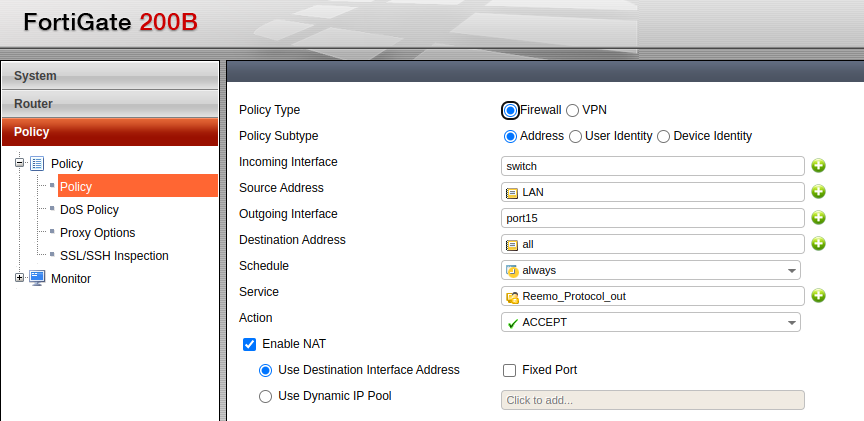Expand the Monitor tree node
Screen dimensions: 864x421
click(x=19, y=278)
